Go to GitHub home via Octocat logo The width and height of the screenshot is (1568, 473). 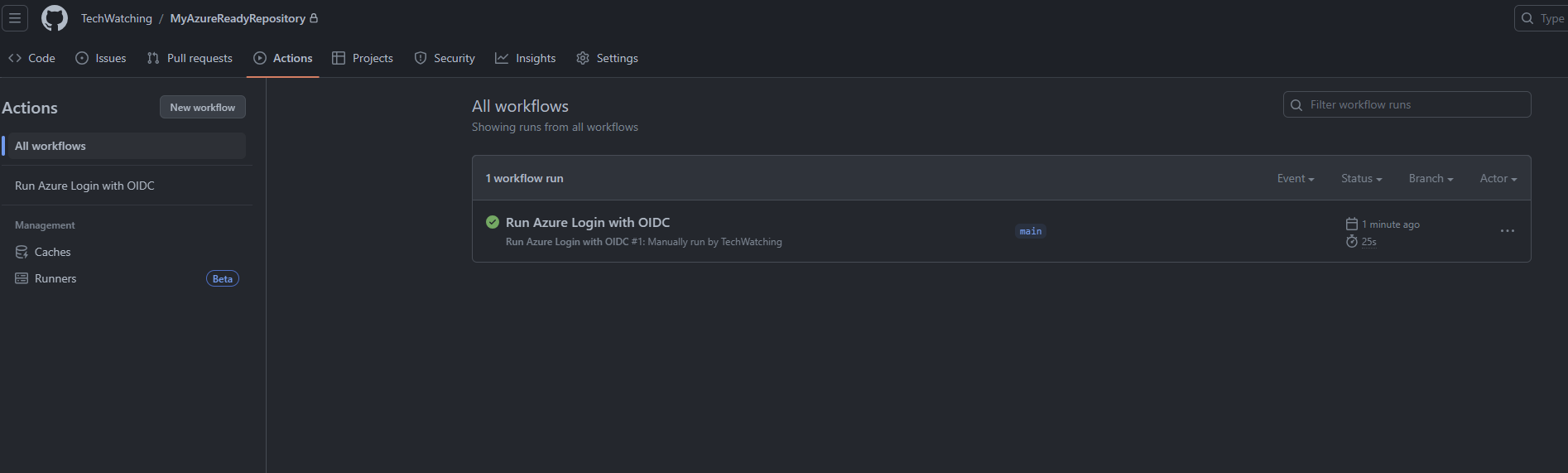55,18
